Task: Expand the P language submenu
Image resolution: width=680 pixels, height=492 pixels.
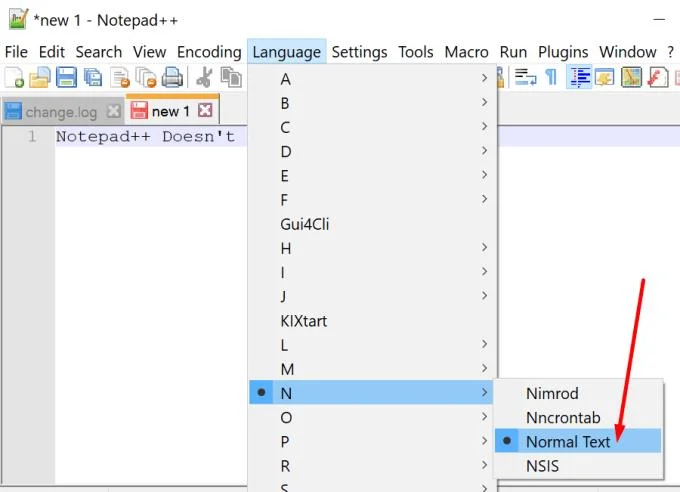Action: tap(372, 442)
